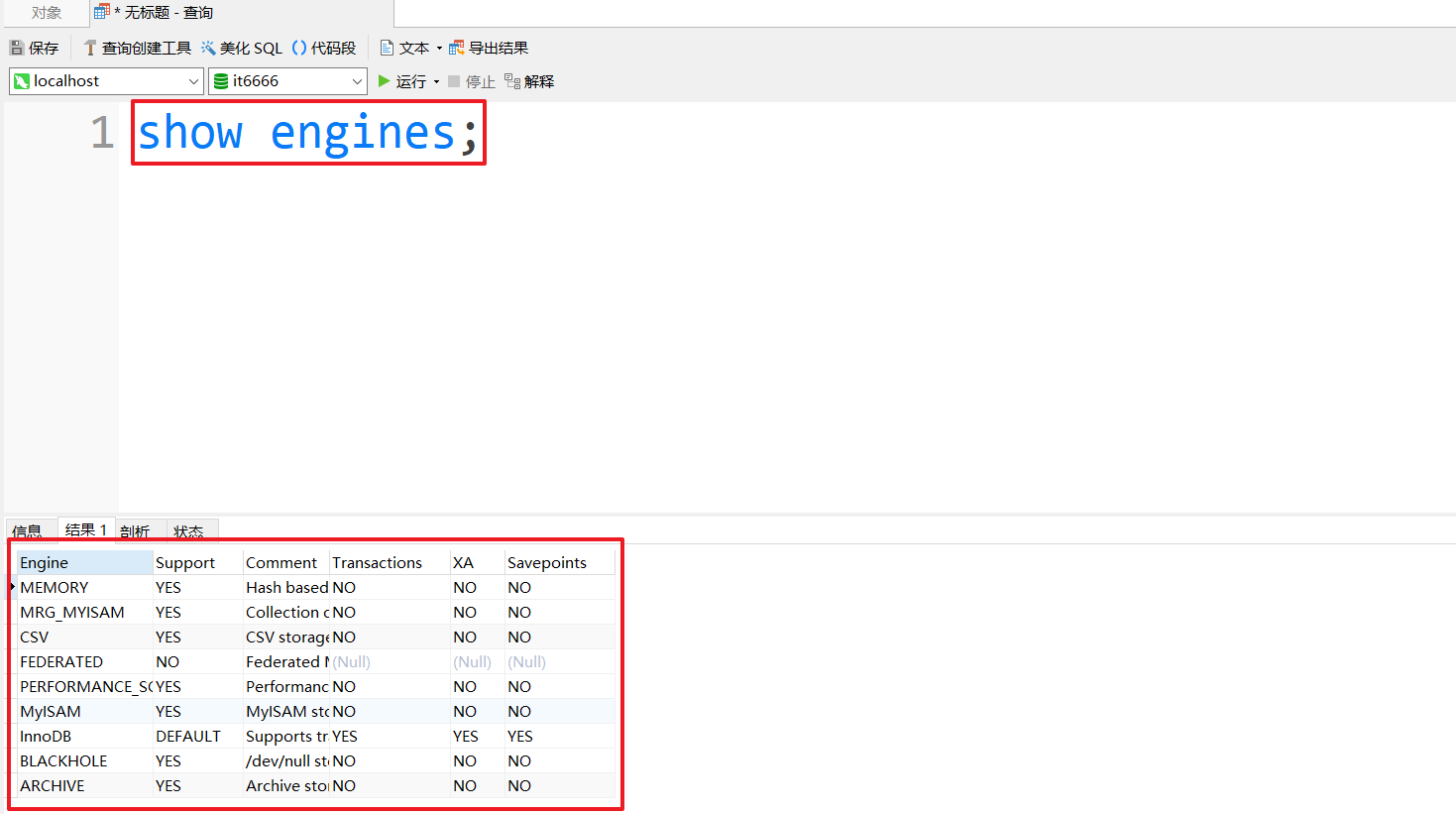
Task: Select the InnoDB engine cell
Action: tap(85, 736)
